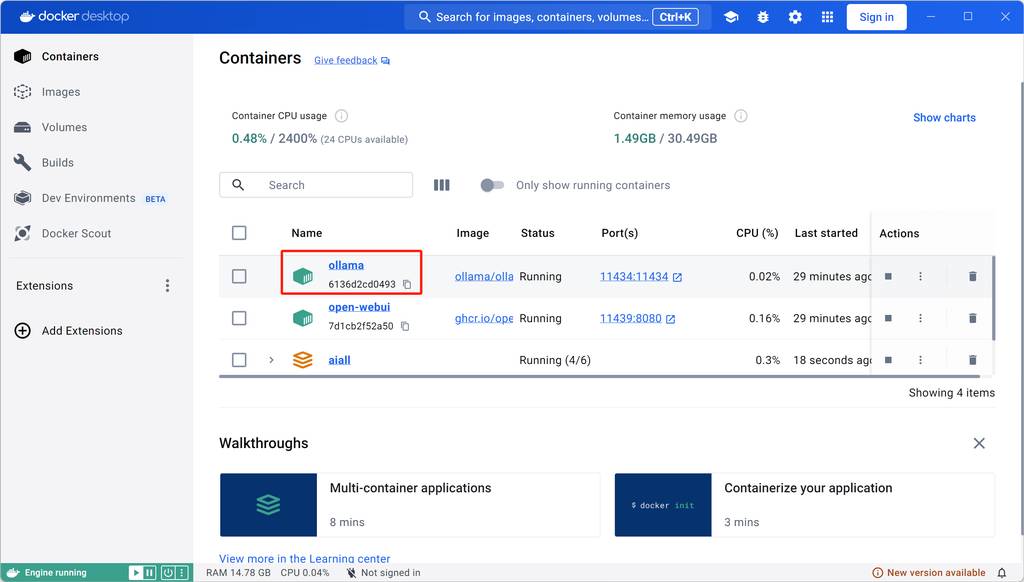
Task: Open Volumes section in sidebar
Action: (x=64, y=127)
